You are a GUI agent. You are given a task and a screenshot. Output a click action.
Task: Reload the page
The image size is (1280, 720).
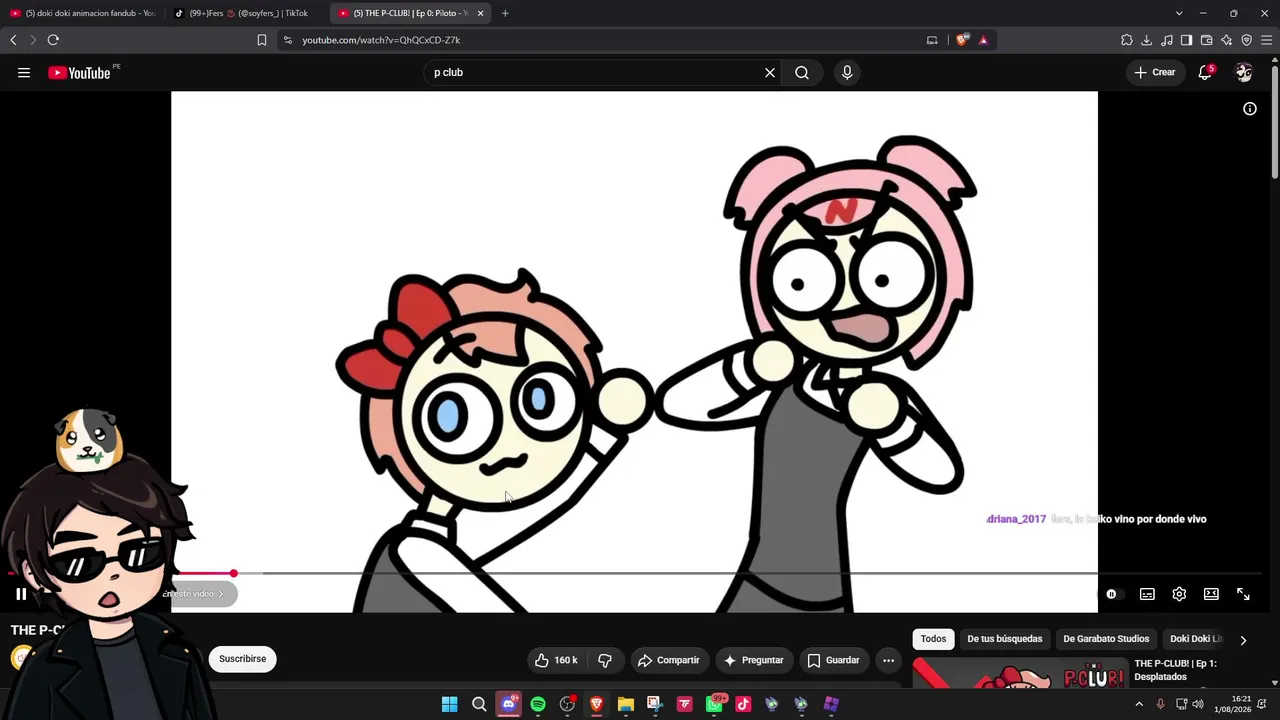coord(53,40)
